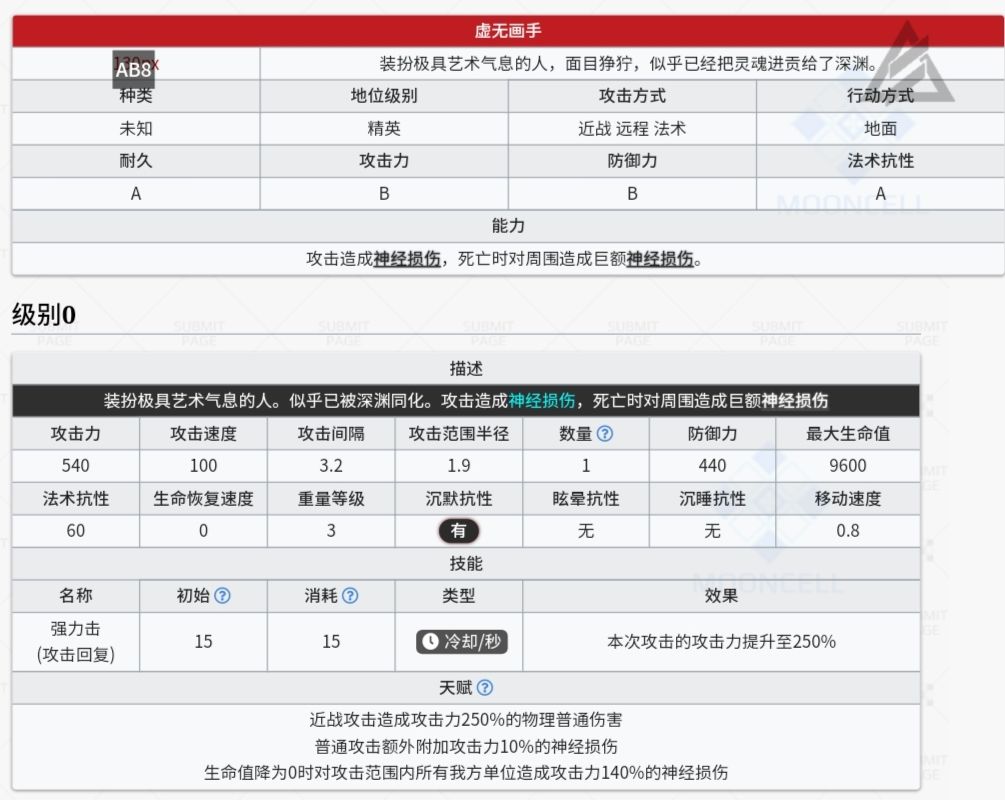
Task: Click the 重量等级 column header
Action: (331, 499)
